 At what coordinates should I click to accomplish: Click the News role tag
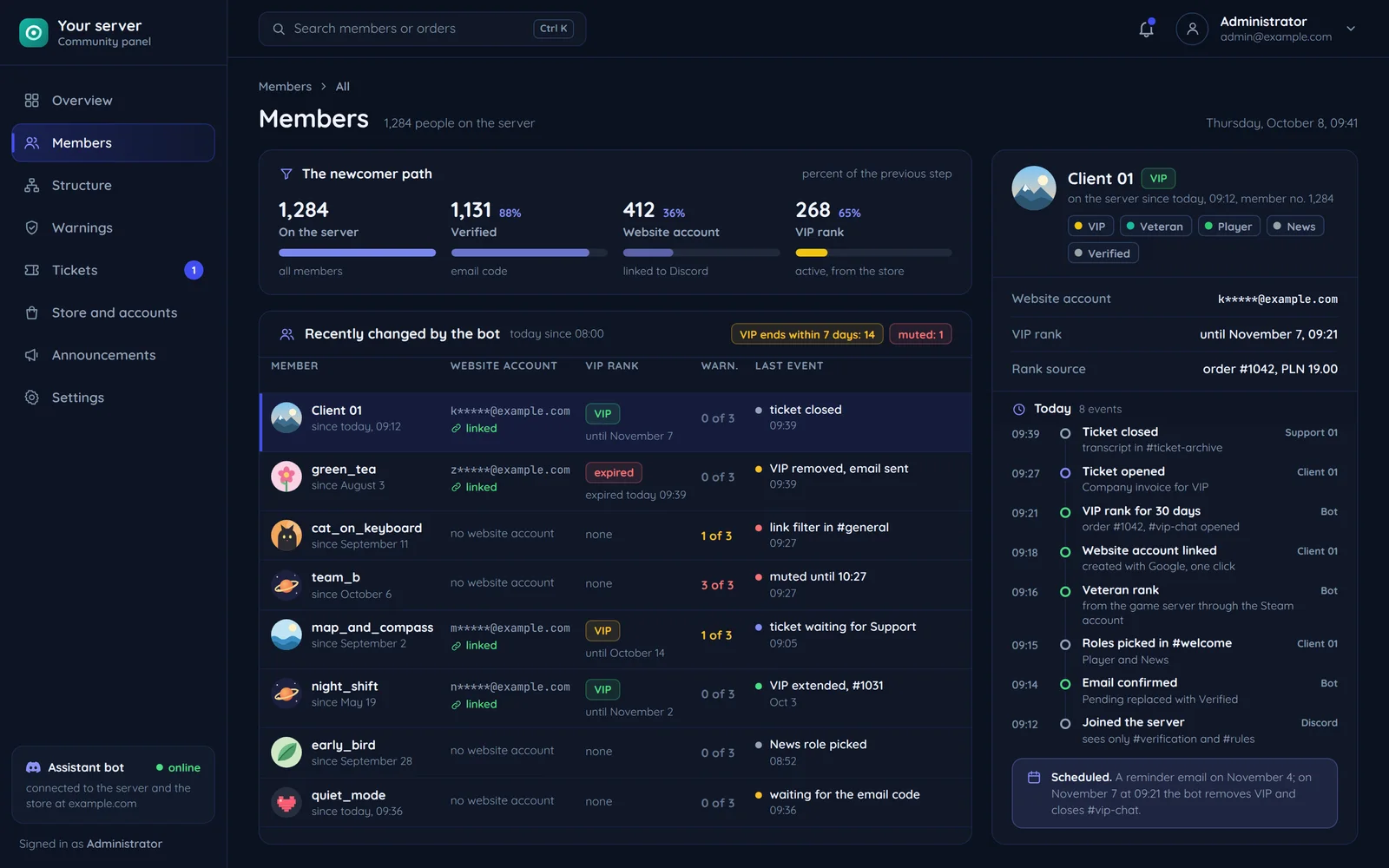[x=1294, y=227]
